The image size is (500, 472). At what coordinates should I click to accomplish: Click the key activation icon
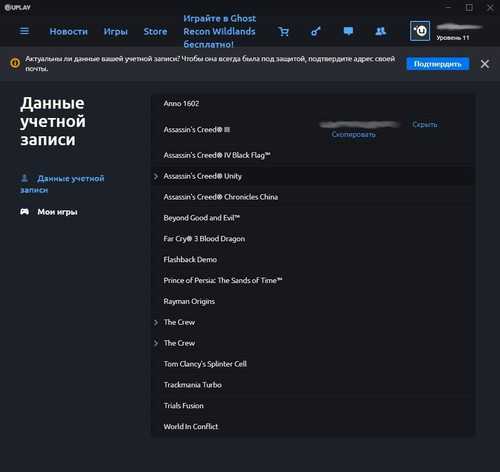coord(316,31)
